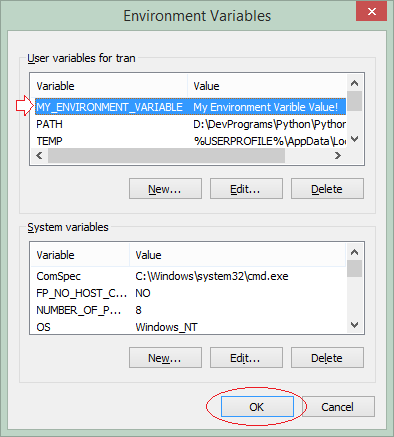Select the OS system variable row
The image size is (394, 437).
point(188,327)
